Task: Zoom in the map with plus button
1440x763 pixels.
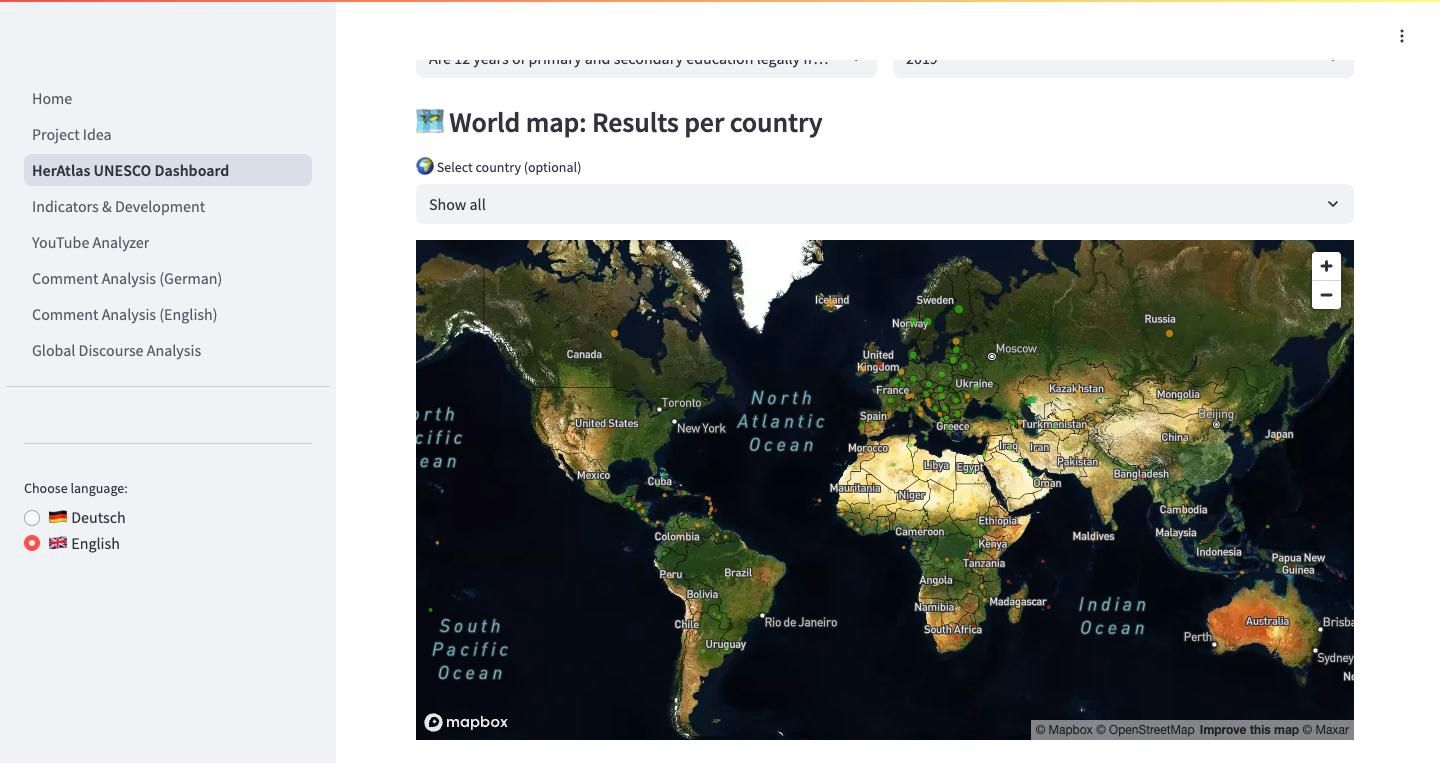Action: pos(1326,266)
